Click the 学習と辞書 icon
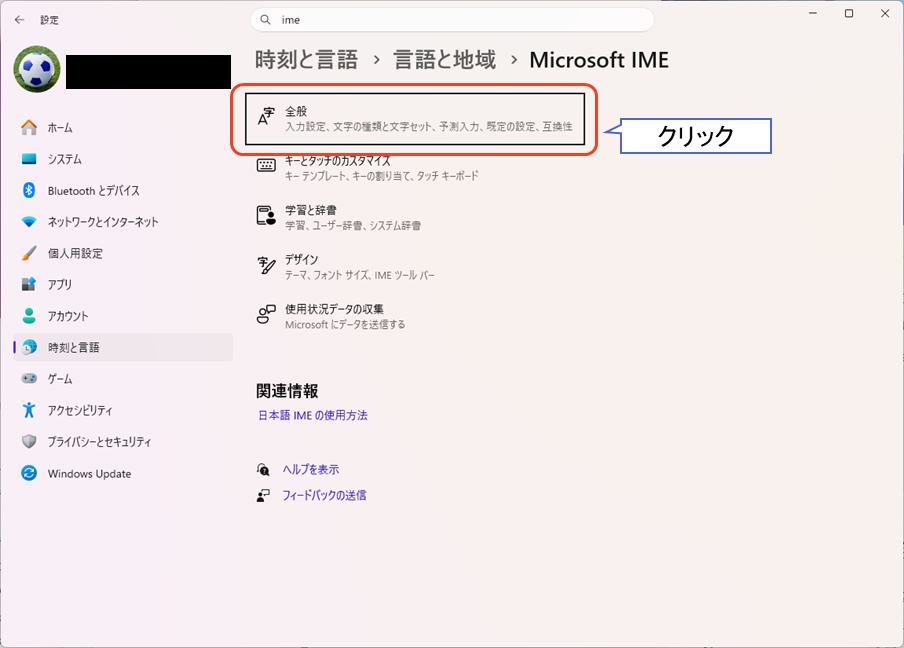 [266, 216]
